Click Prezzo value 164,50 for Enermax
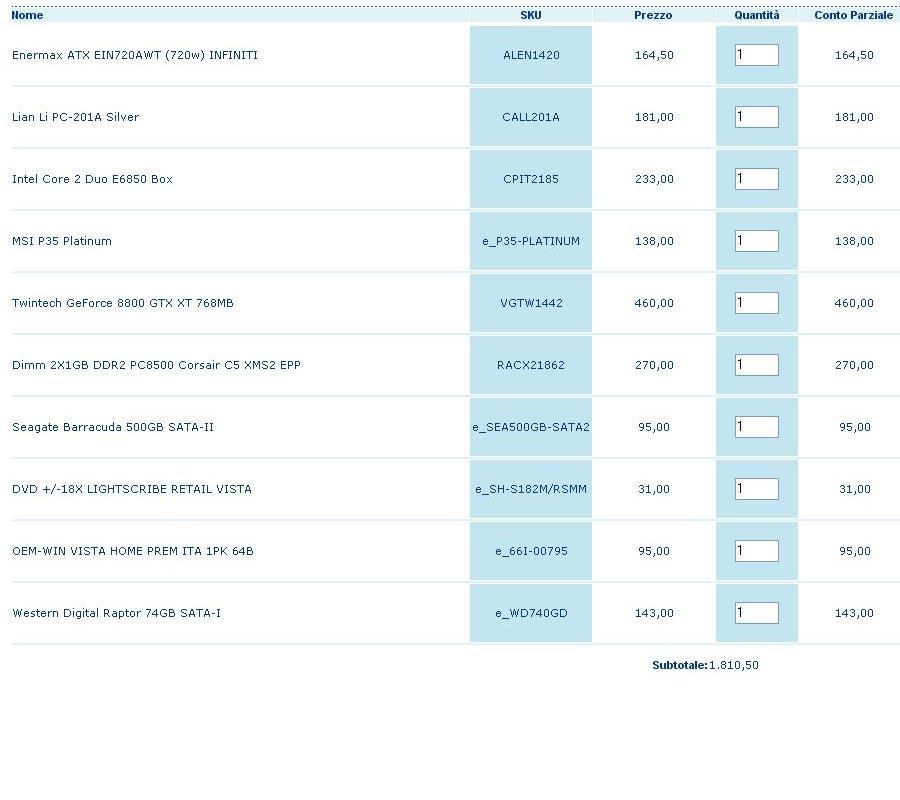The width and height of the screenshot is (900, 800). [x=654, y=55]
